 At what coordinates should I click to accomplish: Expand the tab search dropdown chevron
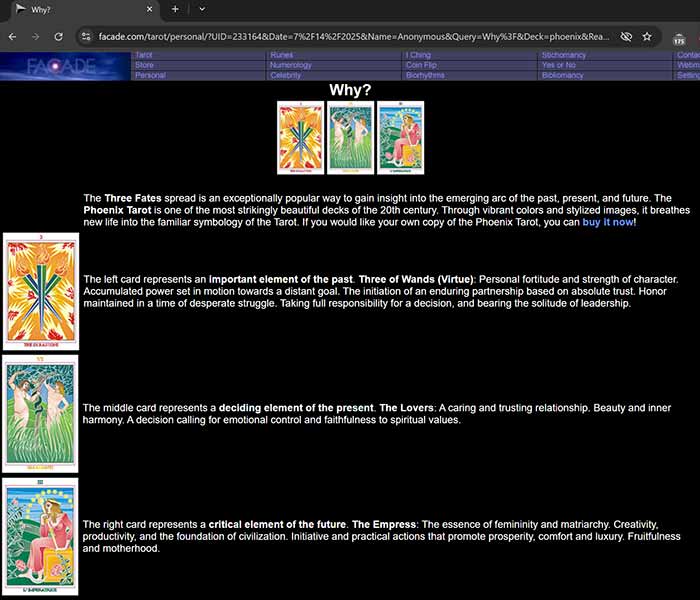[202, 9]
